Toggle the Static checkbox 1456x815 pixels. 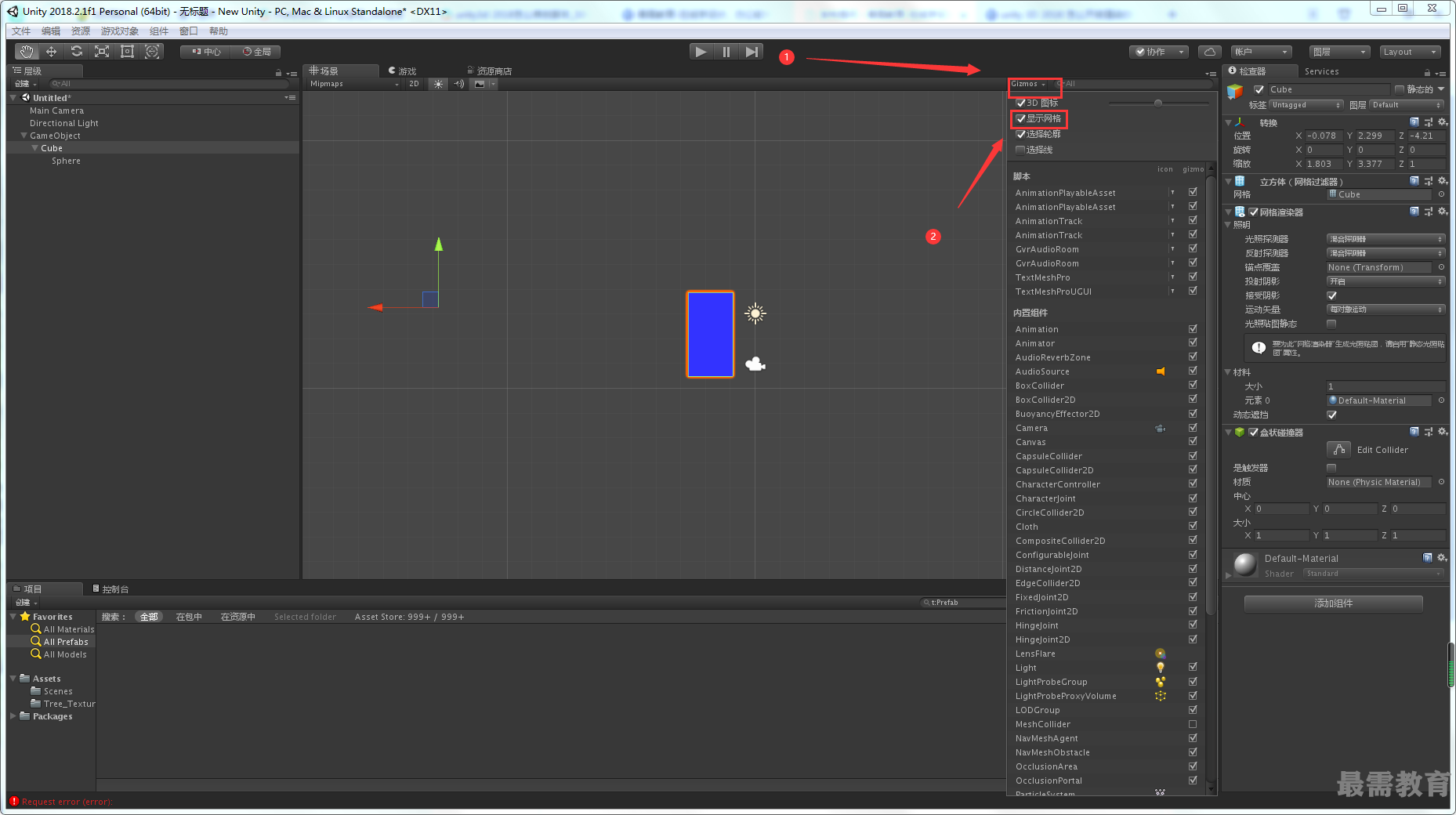1400,89
